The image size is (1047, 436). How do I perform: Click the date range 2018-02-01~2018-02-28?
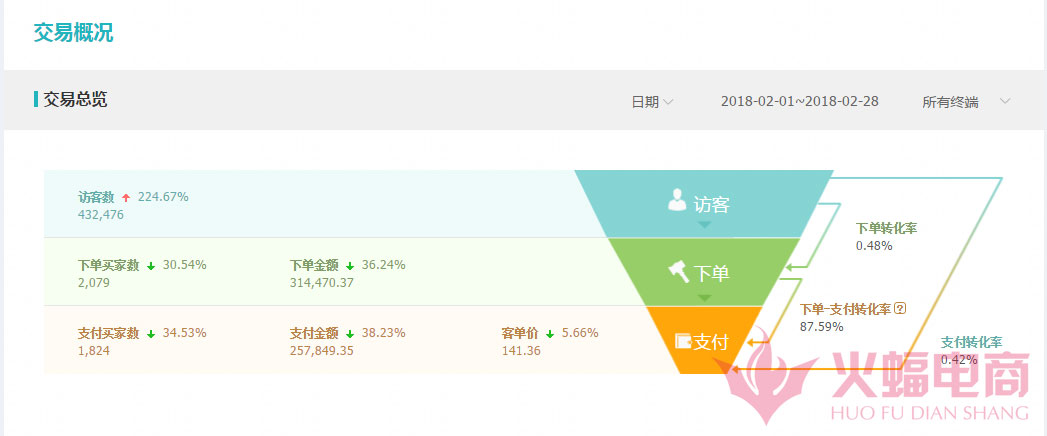pyautogui.click(x=799, y=102)
